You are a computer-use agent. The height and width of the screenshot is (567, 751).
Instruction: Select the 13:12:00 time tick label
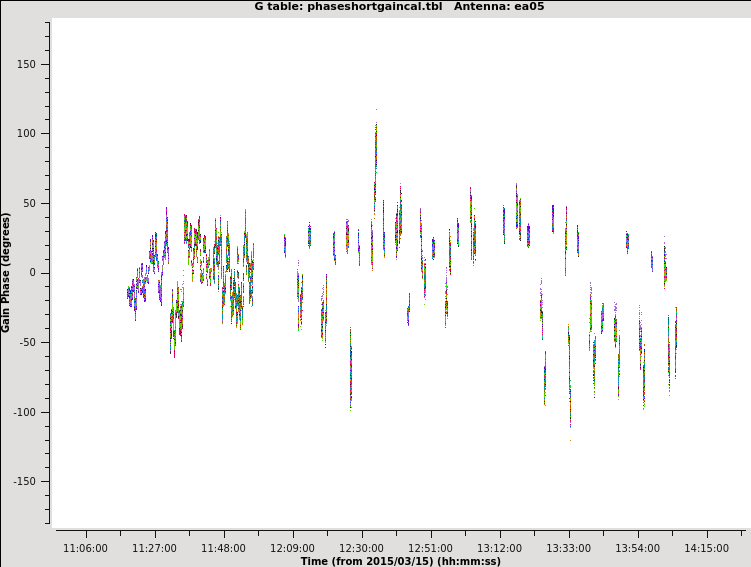click(499, 548)
